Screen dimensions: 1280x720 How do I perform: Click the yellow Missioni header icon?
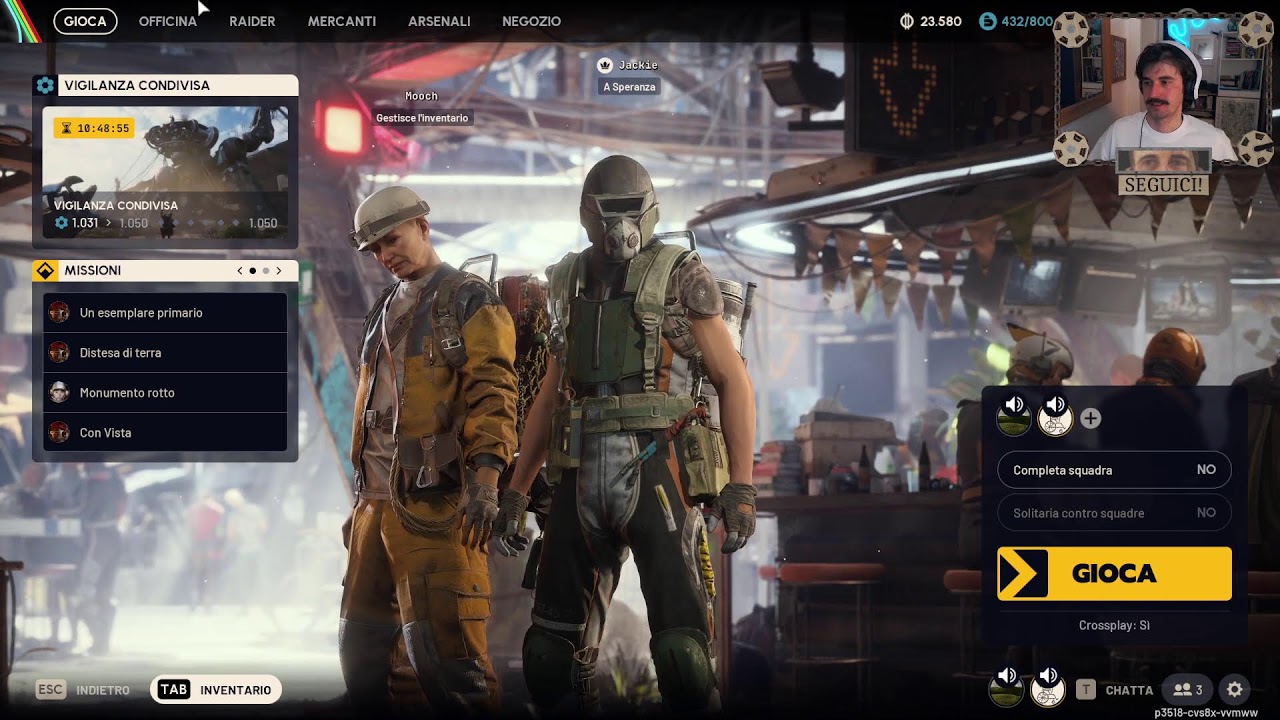45,270
